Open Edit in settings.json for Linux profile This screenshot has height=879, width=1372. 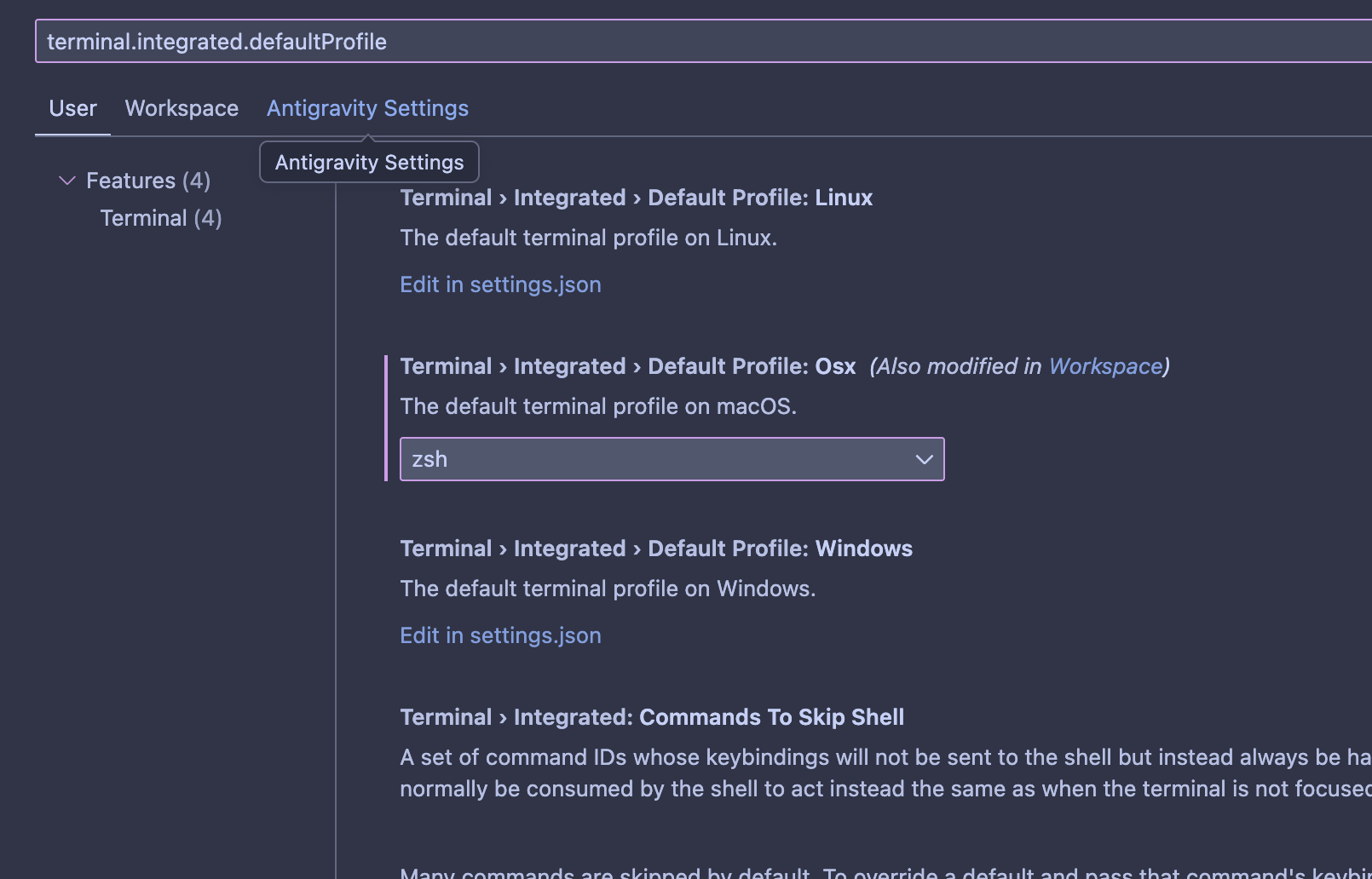[x=500, y=284]
